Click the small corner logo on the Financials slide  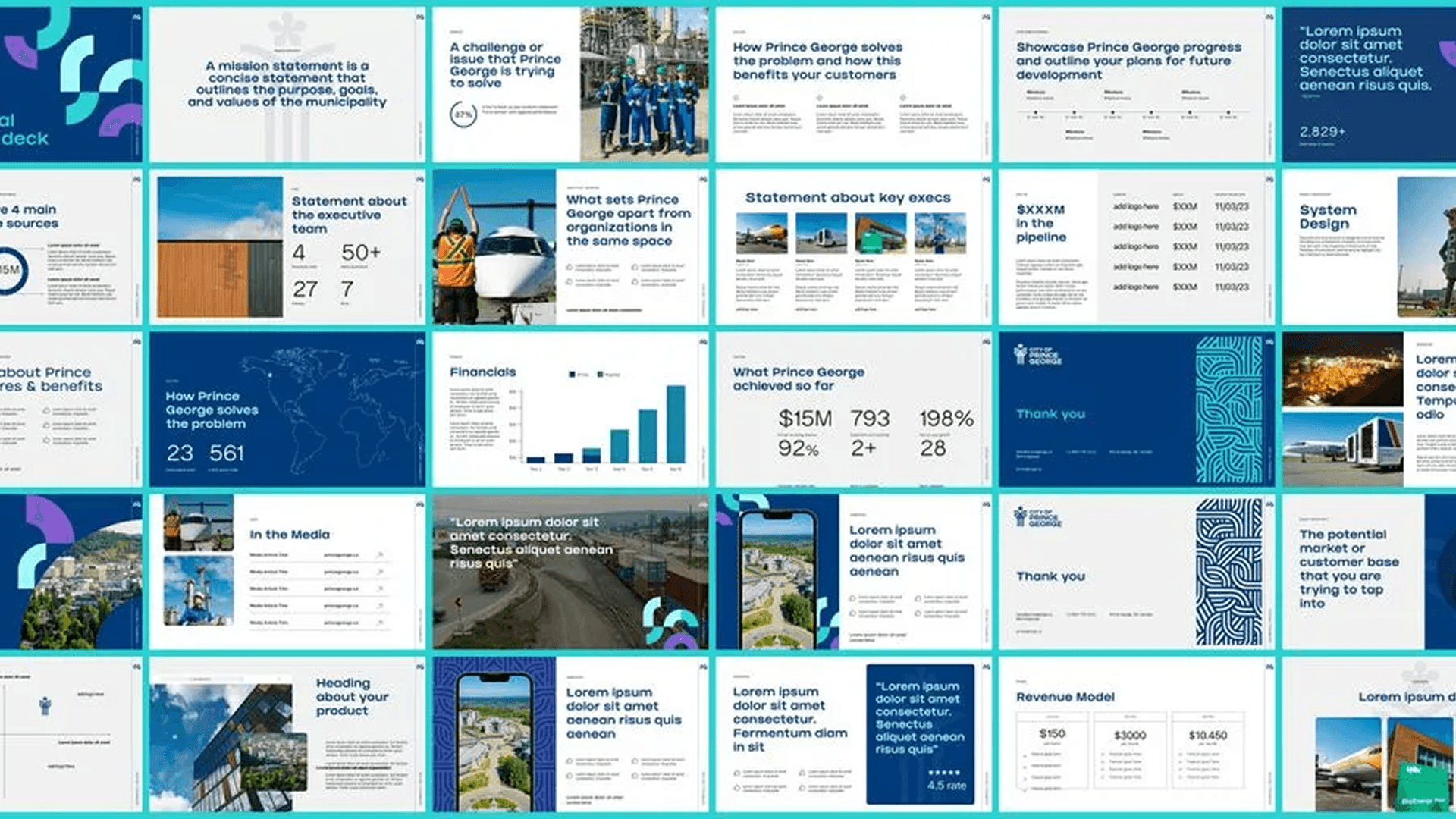702,342
